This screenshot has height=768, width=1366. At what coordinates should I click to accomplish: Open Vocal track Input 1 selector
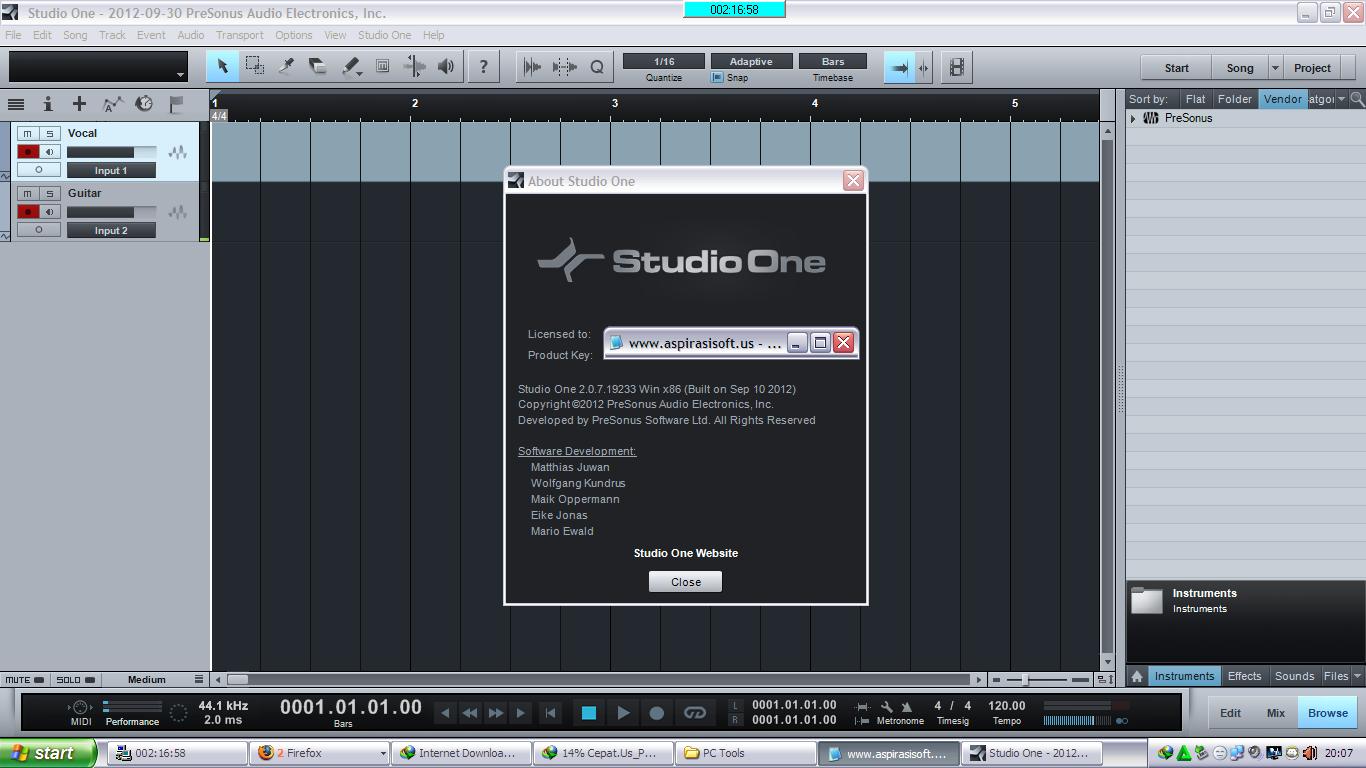pos(111,170)
